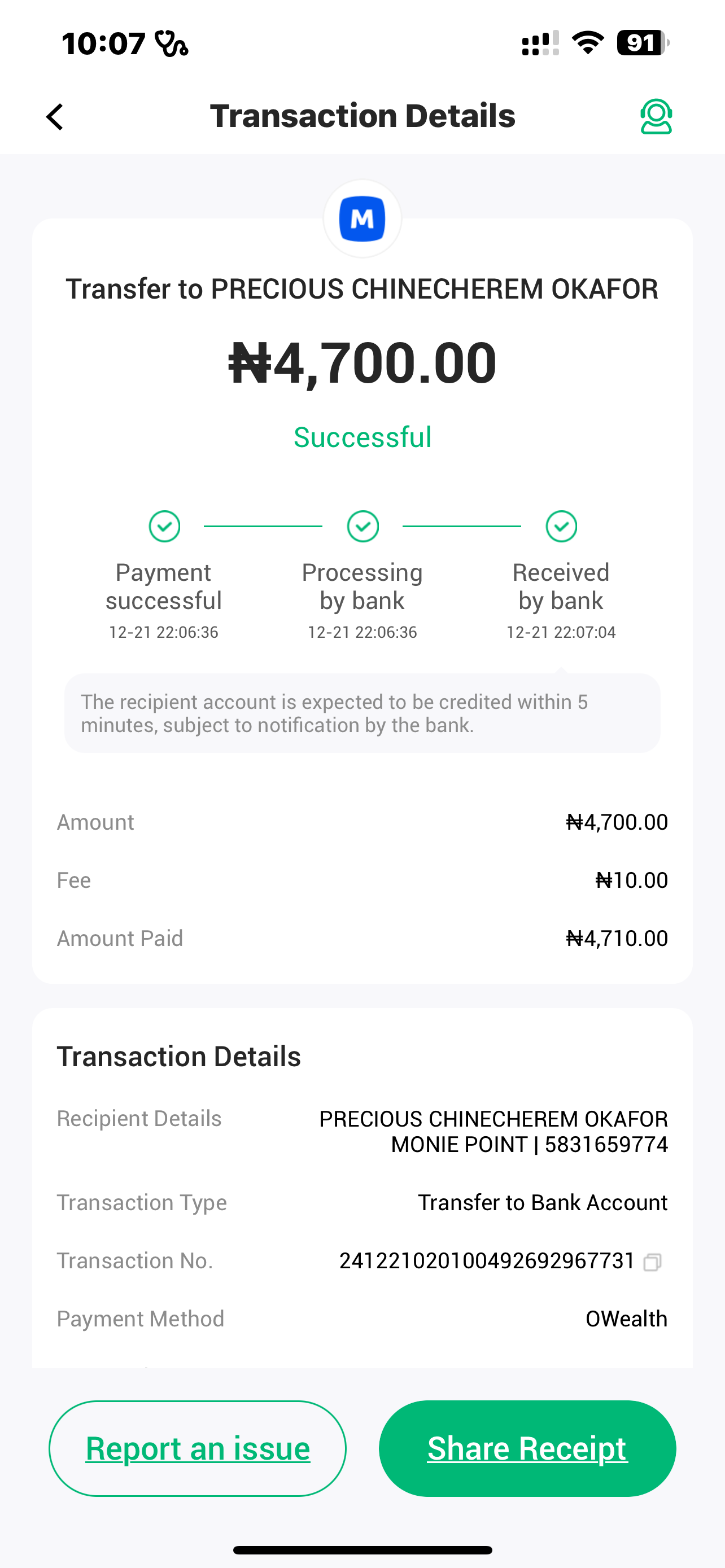The image size is (725, 1568).
Task: Tap the Payment successful checkmark
Action: [x=164, y=526]
